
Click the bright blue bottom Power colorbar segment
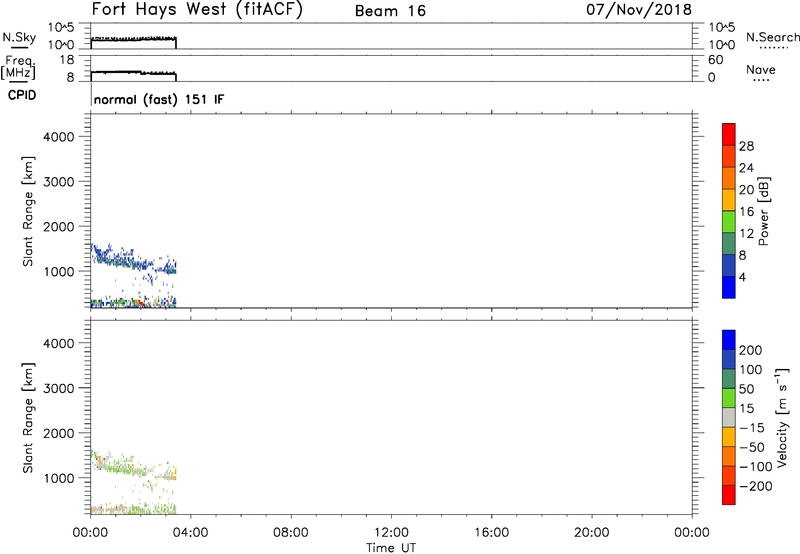(729, 287)
